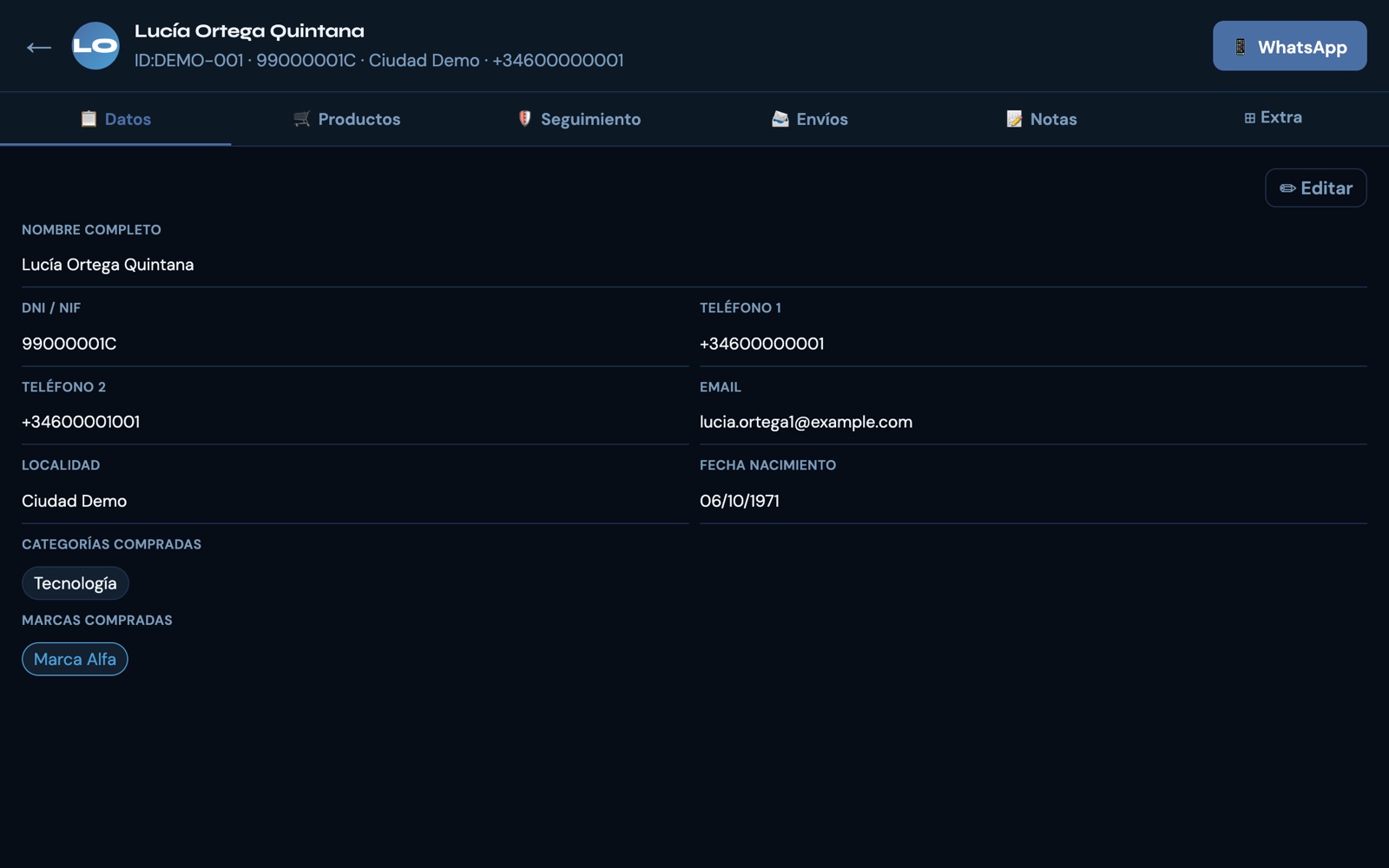The height and width of the screenshot is (868, 1389).
Task: Click the header name Lucía Ortega Quintana
Action: point(249,31)
